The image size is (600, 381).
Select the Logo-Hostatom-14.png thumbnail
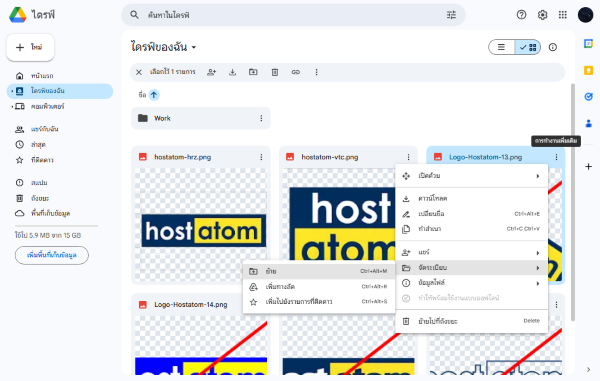point(201,345)
